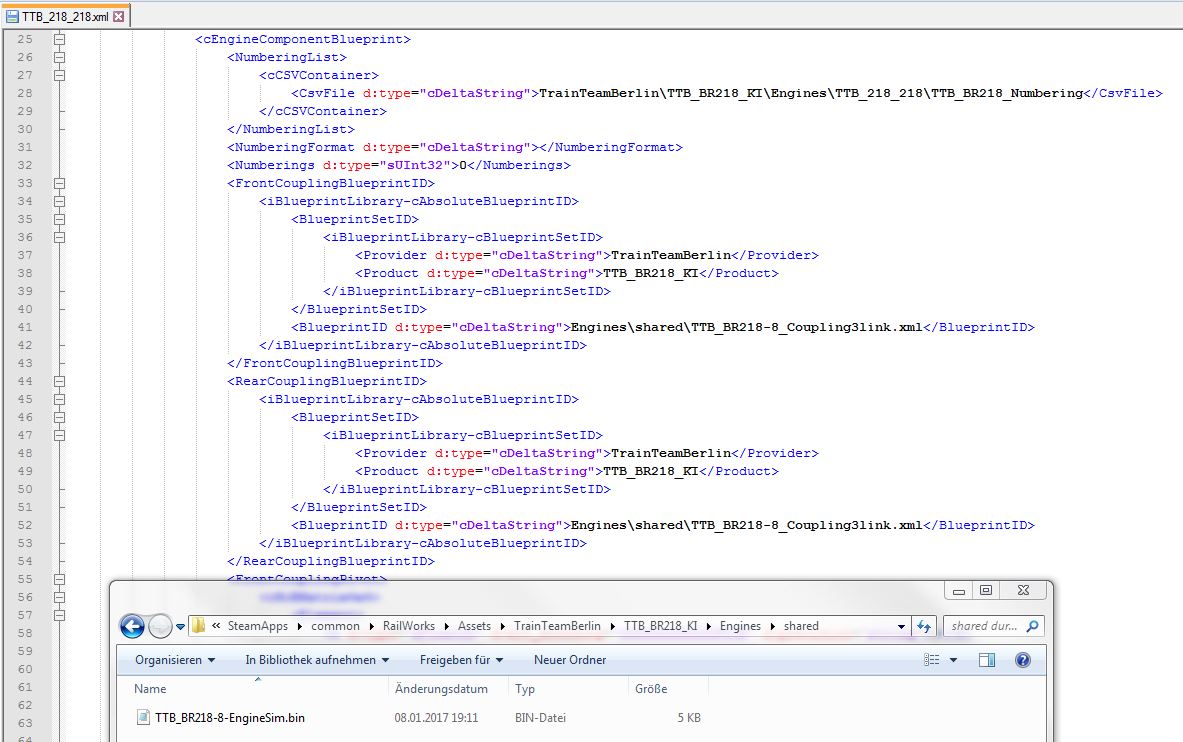
Task: Navigate to RailWorks in the breadcrumb
Action: (x=409, y=626)
